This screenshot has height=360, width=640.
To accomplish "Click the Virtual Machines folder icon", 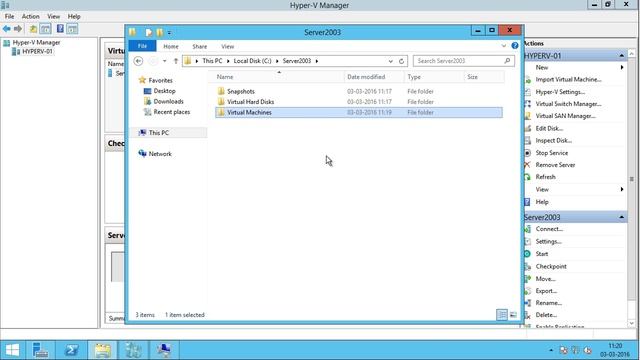I will coord(221,112).
